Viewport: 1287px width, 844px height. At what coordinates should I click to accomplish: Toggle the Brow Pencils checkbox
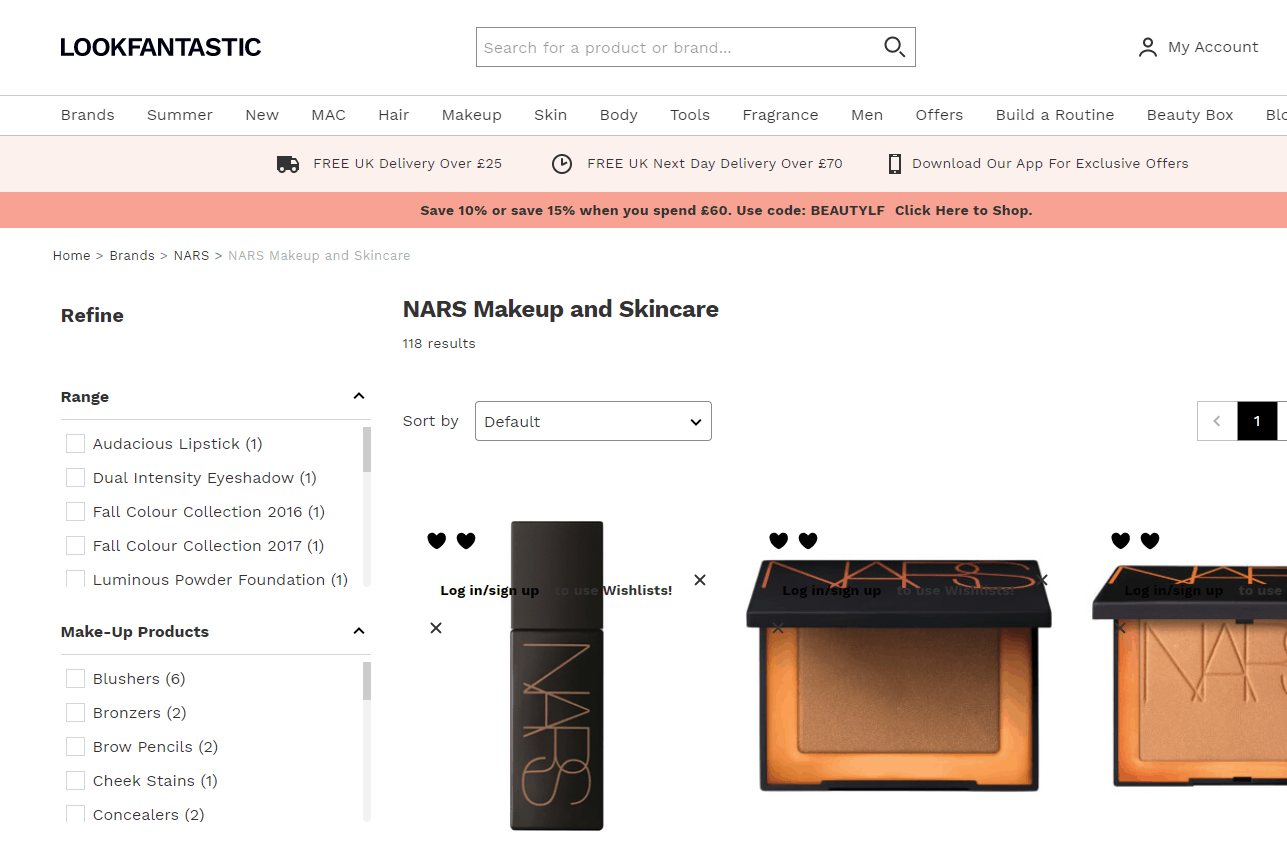pyautogui.click(x=75, y=747)
